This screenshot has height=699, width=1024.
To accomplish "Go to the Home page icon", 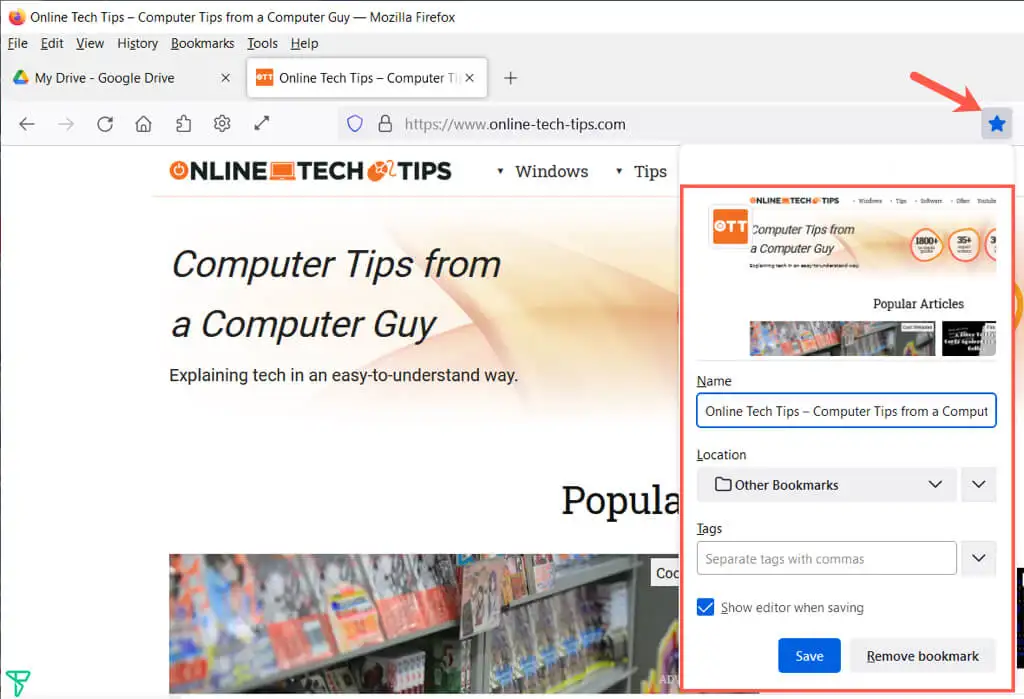I will pos(144,124).
